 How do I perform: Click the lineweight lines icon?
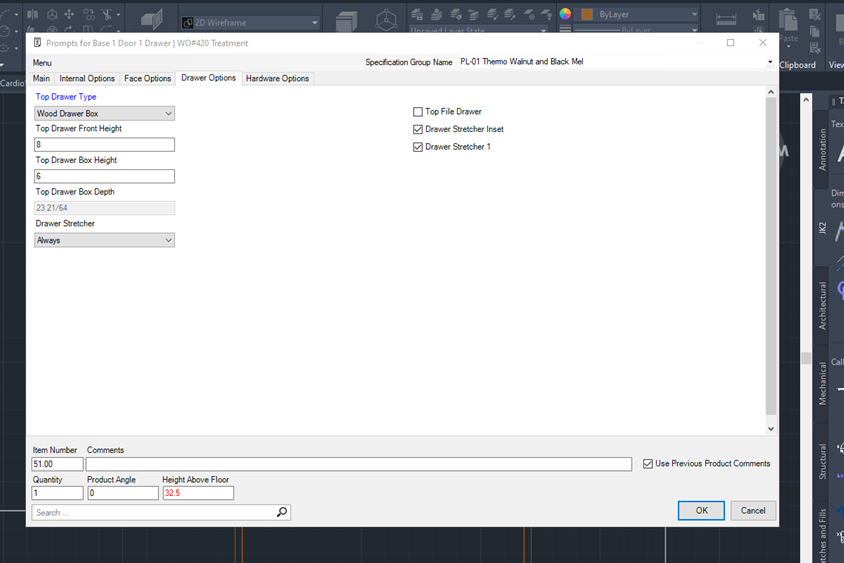[565, 28]
